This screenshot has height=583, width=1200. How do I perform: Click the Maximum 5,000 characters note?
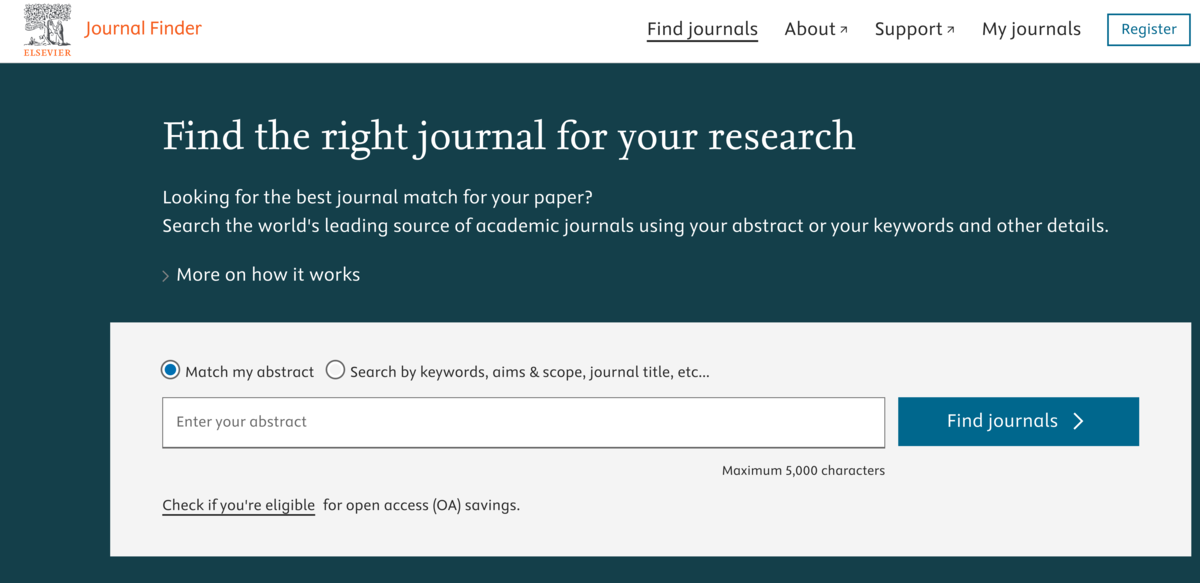(x=803, y=470)
